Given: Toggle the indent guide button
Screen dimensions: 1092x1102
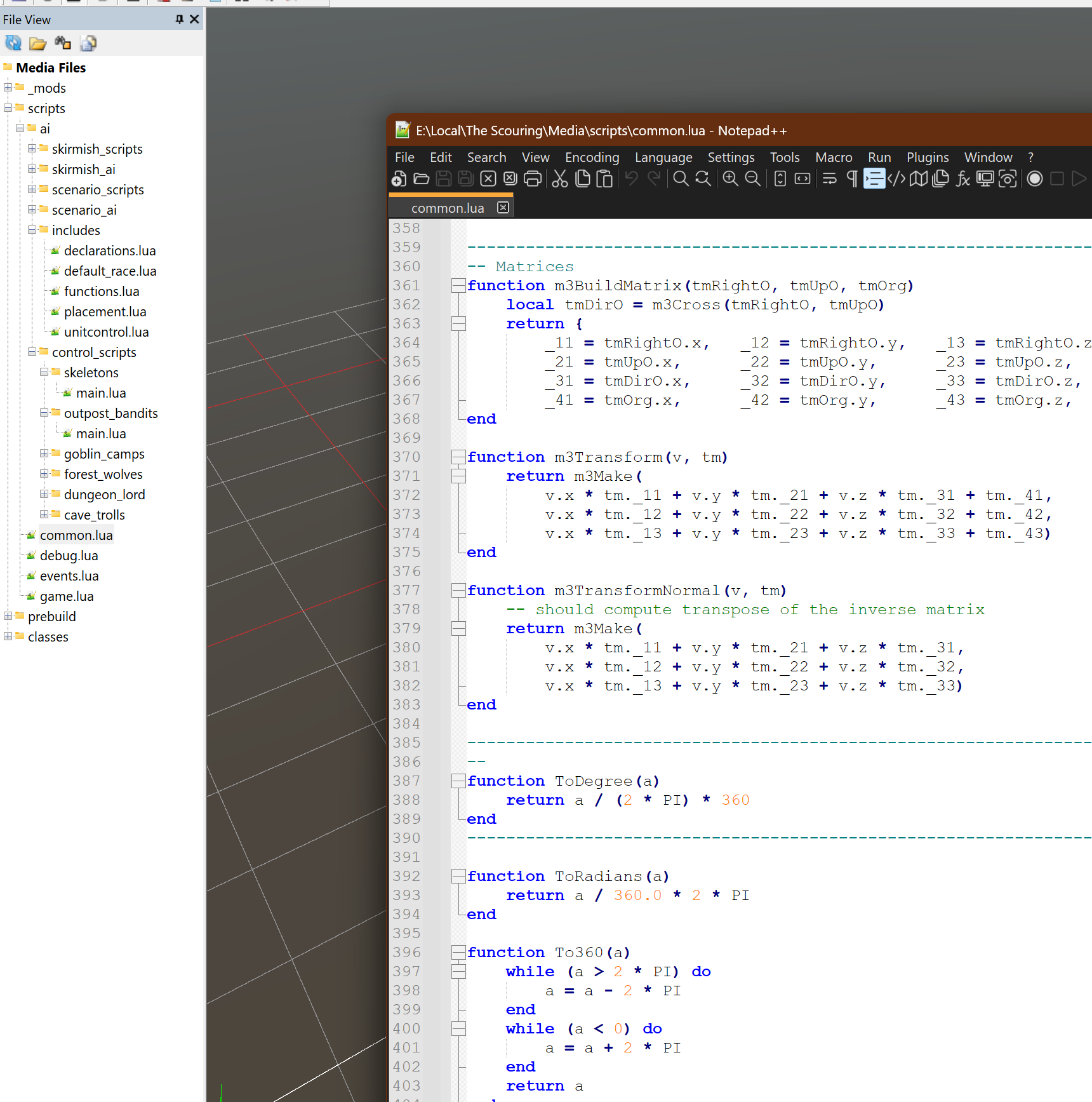Looking at the screenshot, I should (x=874, y=179).
